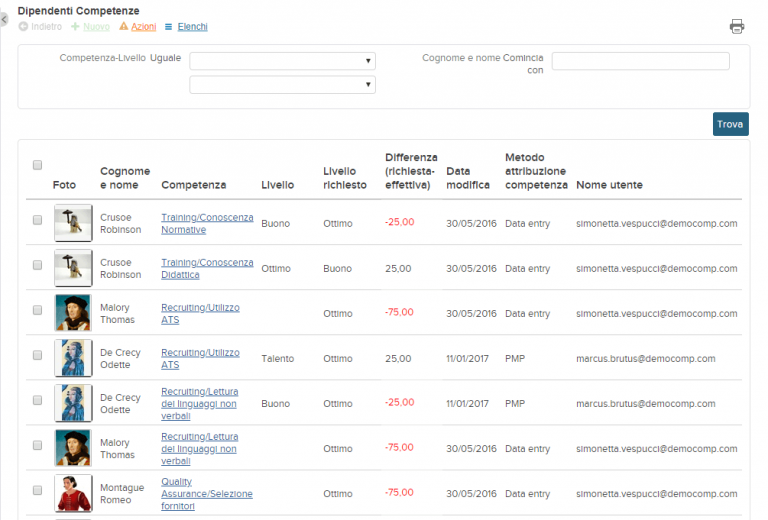Sort by Data modifica column header

468,178
